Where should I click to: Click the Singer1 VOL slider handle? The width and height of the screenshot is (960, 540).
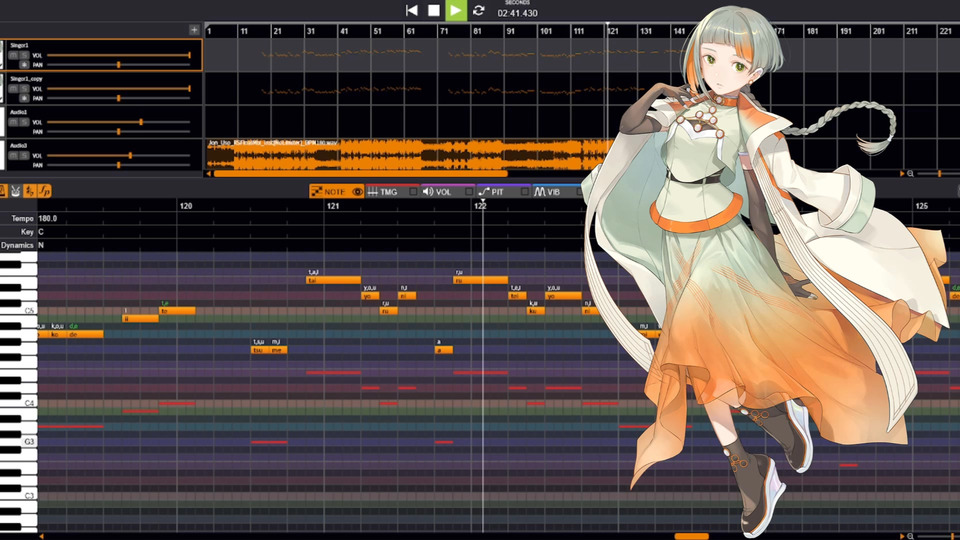click(x=189, y=55)
